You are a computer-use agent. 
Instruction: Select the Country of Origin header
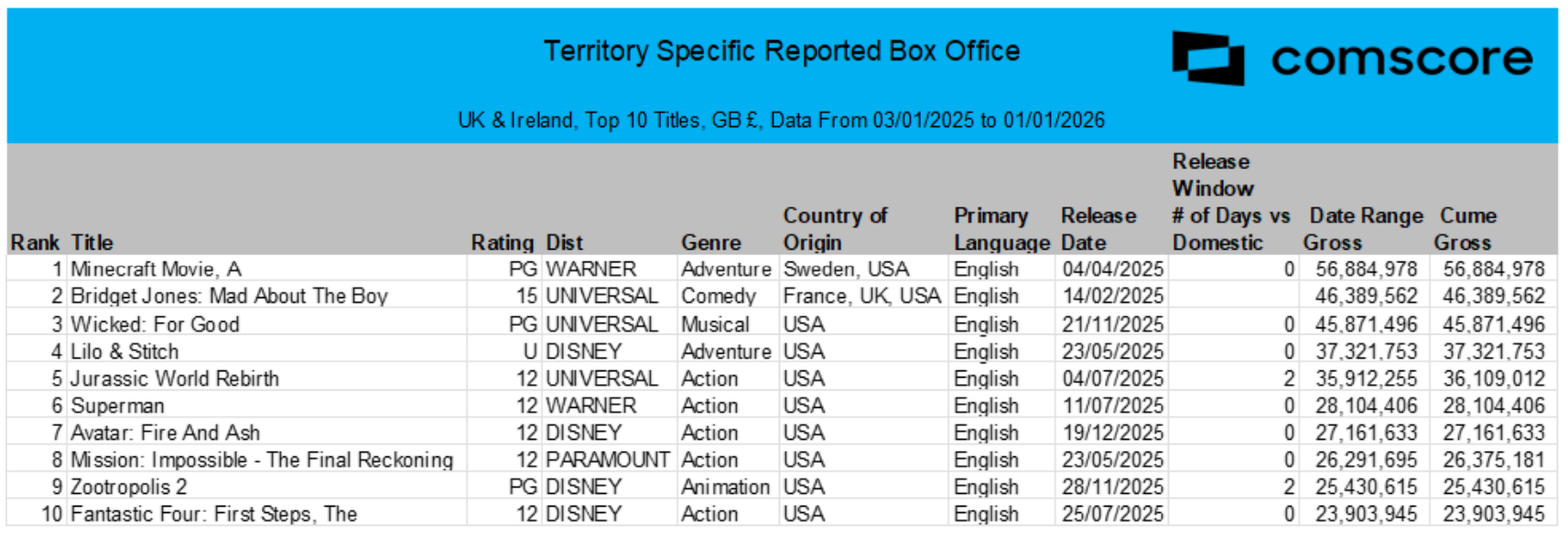tap(834, 229)
